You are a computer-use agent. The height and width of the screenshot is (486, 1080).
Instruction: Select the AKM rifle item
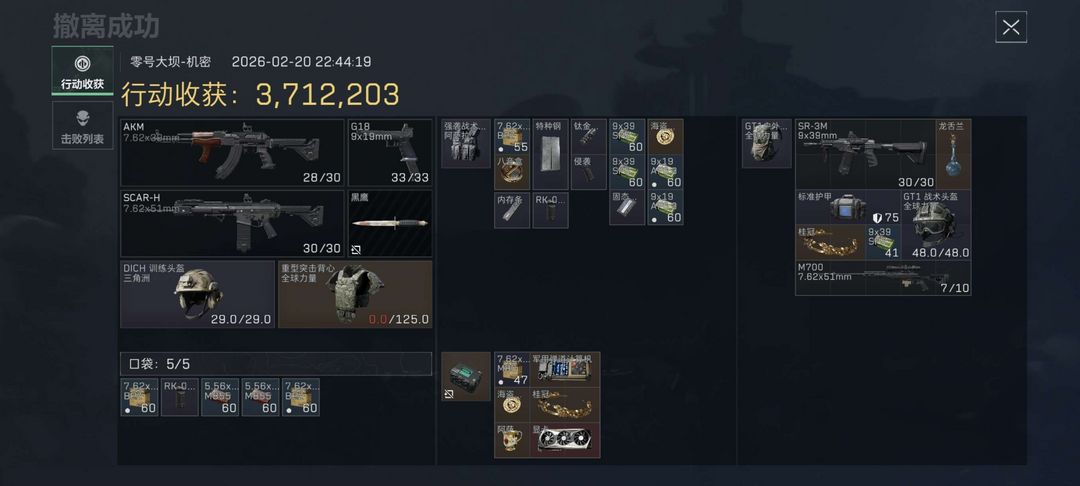pos(232,153)
